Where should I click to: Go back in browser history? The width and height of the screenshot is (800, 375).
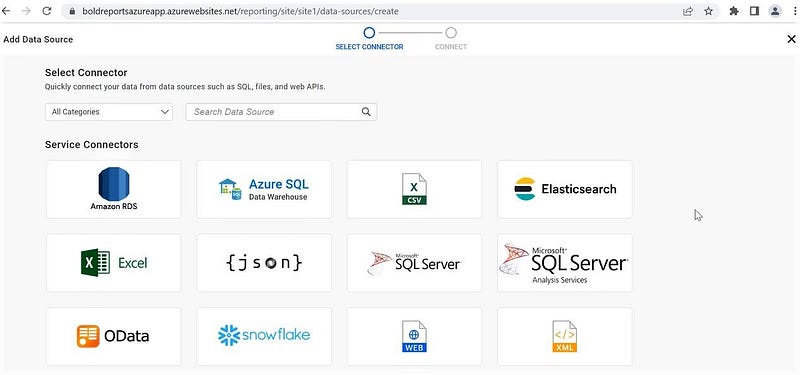[7, 11]
